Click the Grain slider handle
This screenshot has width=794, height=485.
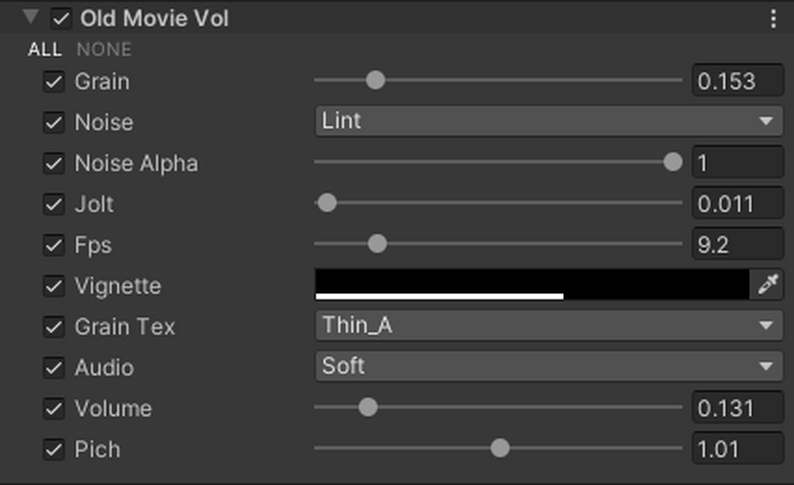pos(375,80)
